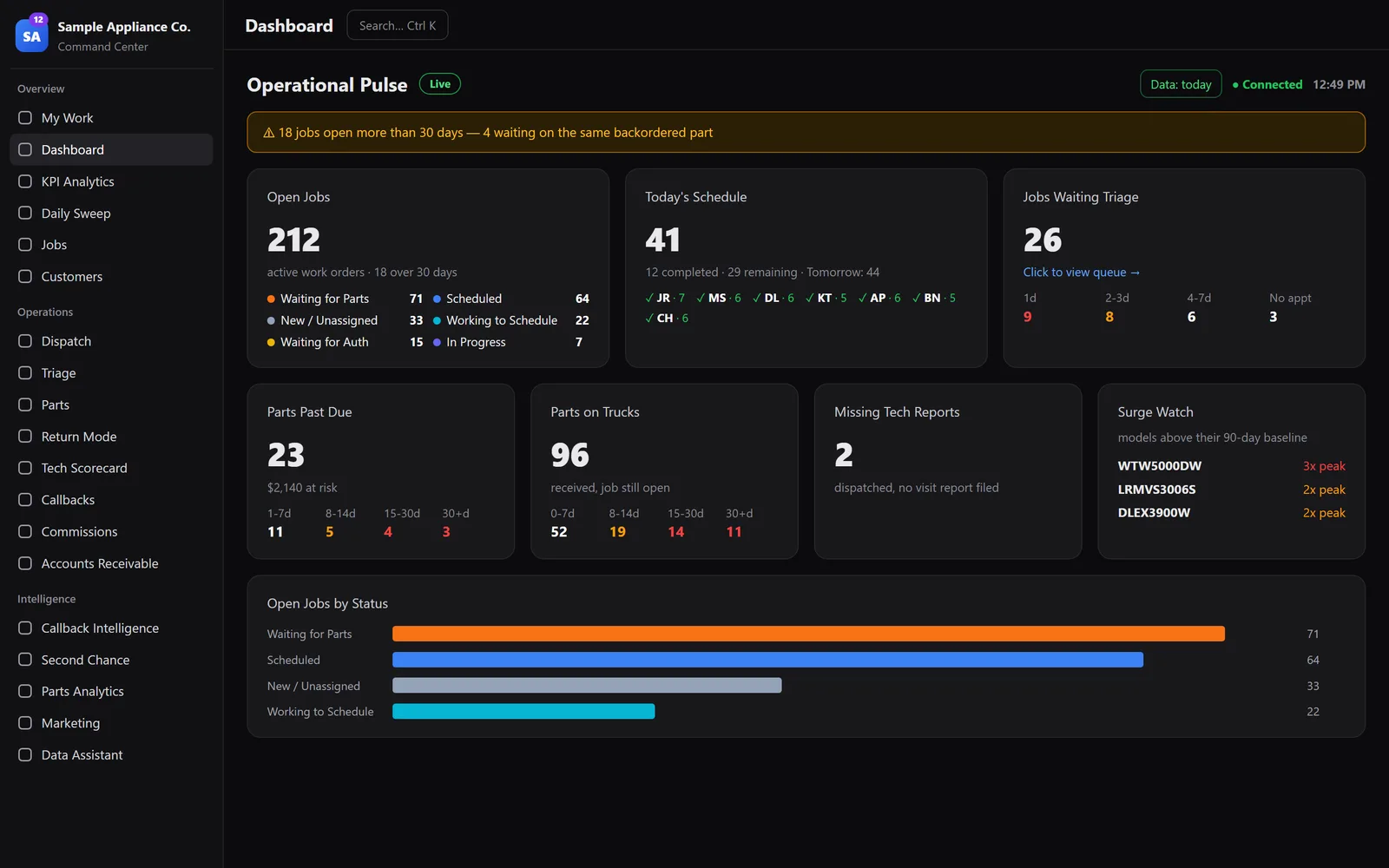Click the Return Mode sidebar icon

[25, 437]
